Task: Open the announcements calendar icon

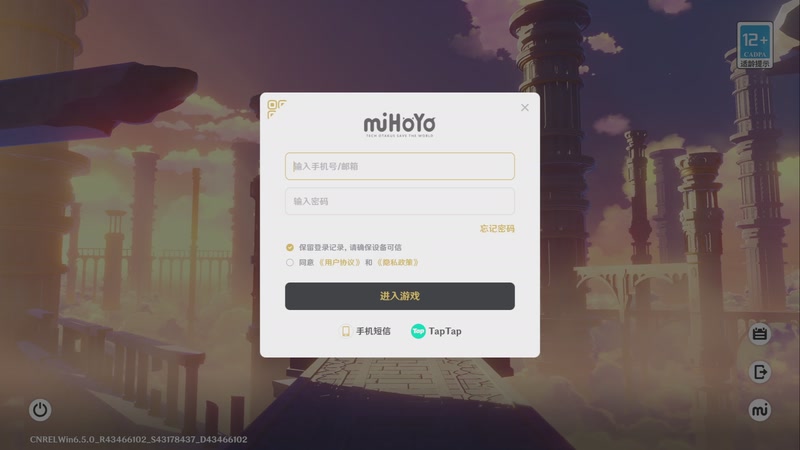Action: pyautogui.click(x=760, y=334)
